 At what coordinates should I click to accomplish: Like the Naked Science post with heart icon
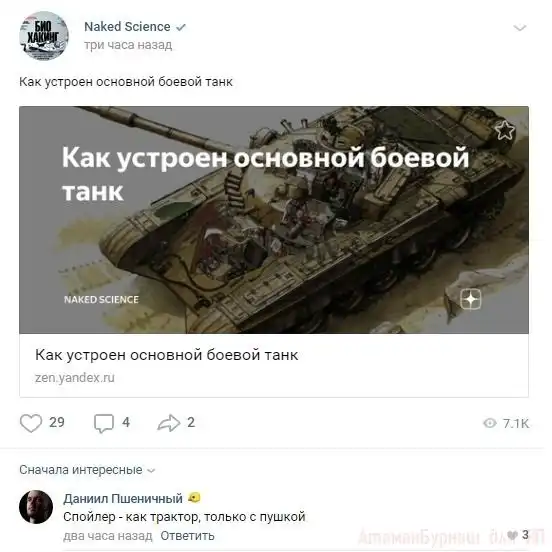[x=31, y=423]
